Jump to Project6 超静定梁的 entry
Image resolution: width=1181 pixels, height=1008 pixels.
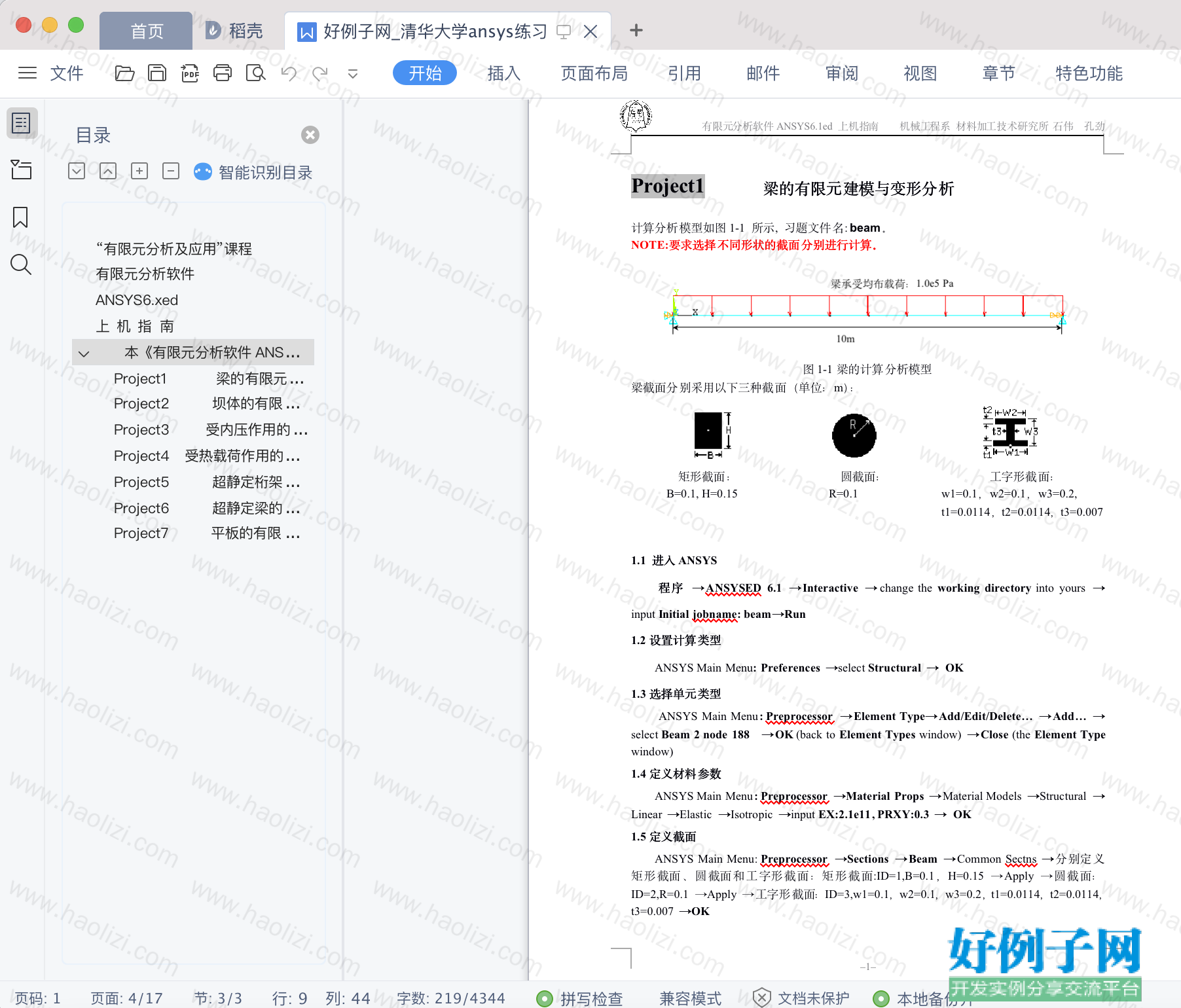(207, 508)
